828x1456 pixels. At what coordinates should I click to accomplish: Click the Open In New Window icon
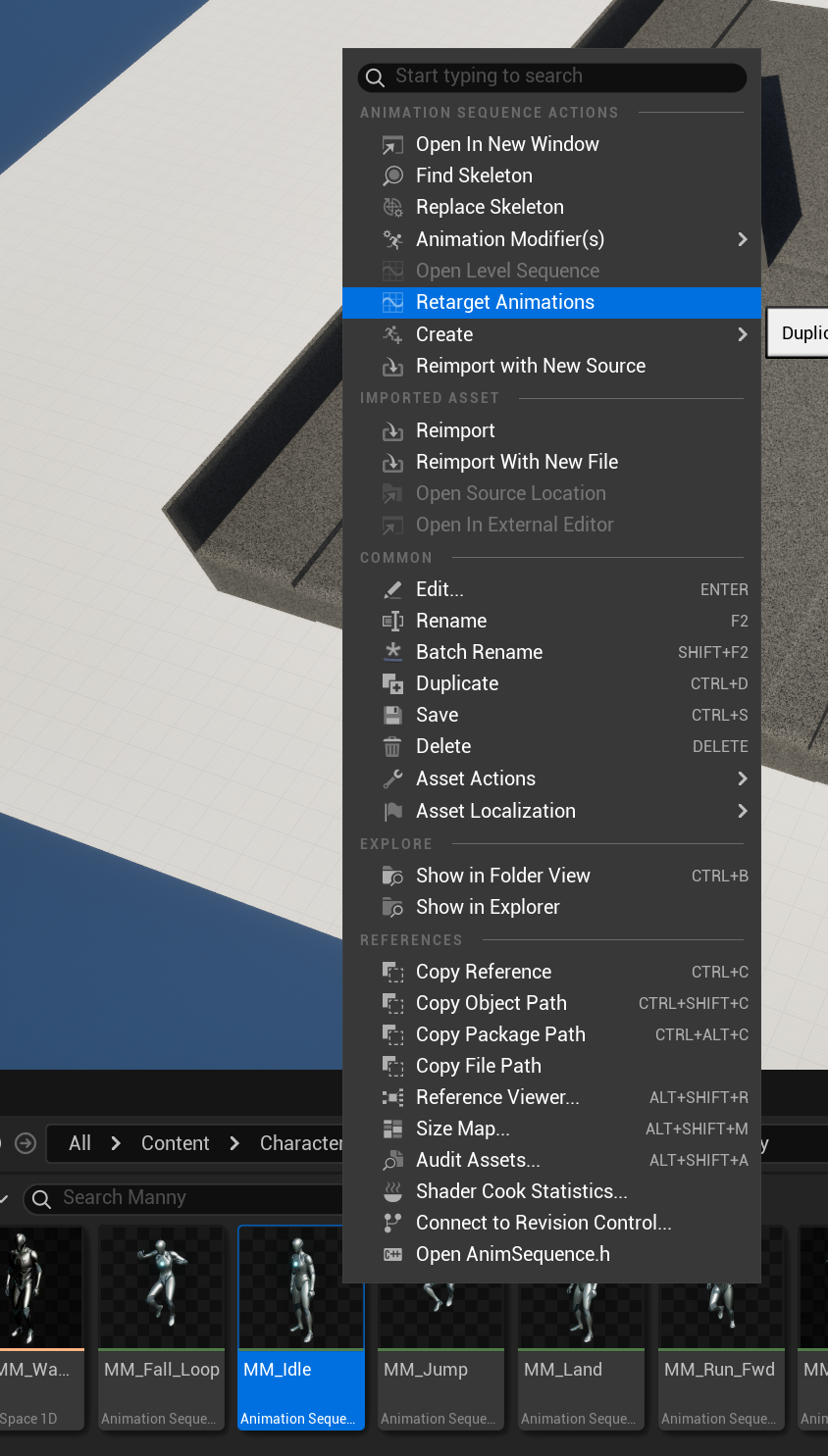tap(392, 145)
